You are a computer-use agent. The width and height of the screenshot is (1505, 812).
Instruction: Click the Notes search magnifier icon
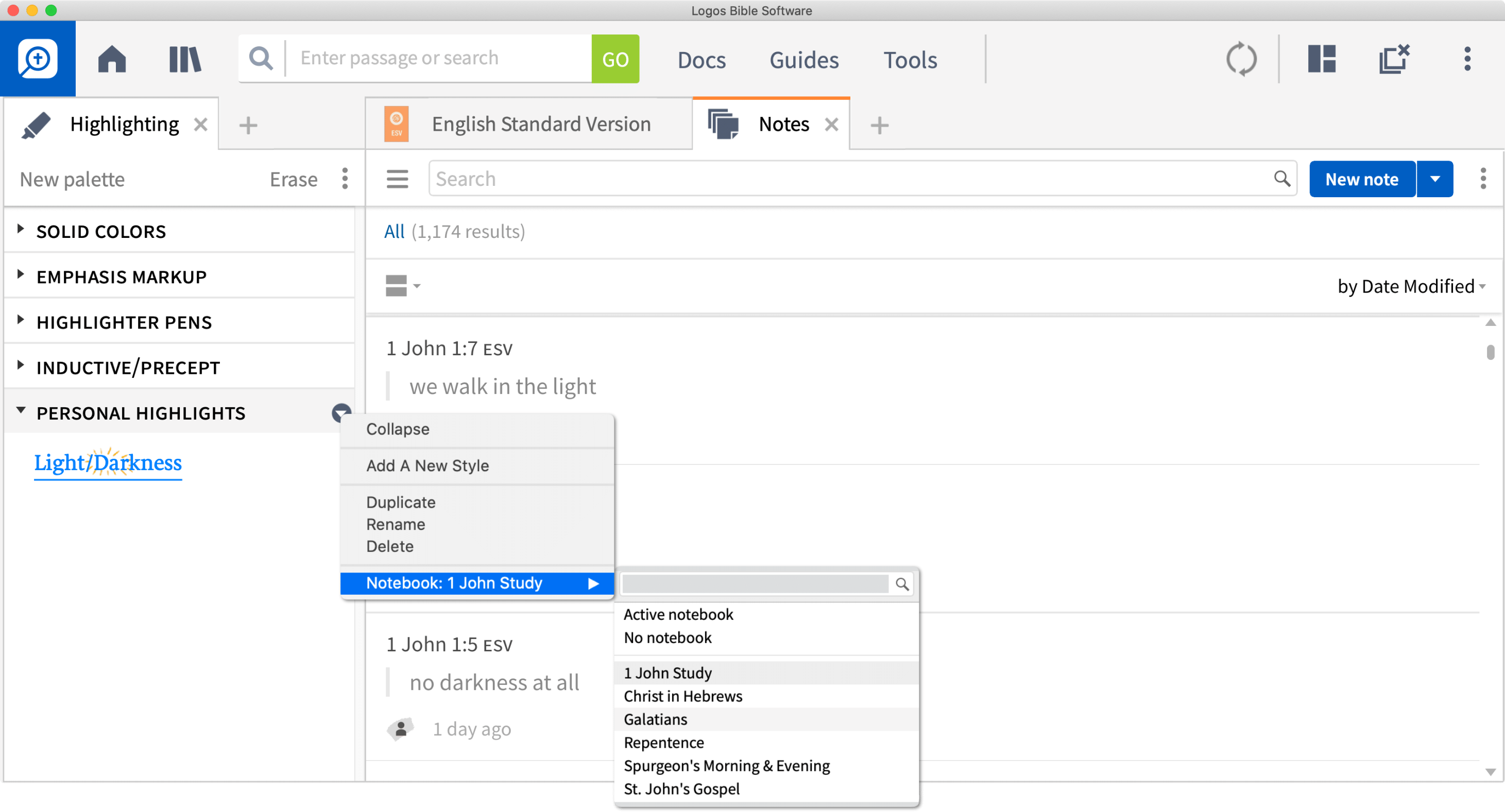[1282, 178]
